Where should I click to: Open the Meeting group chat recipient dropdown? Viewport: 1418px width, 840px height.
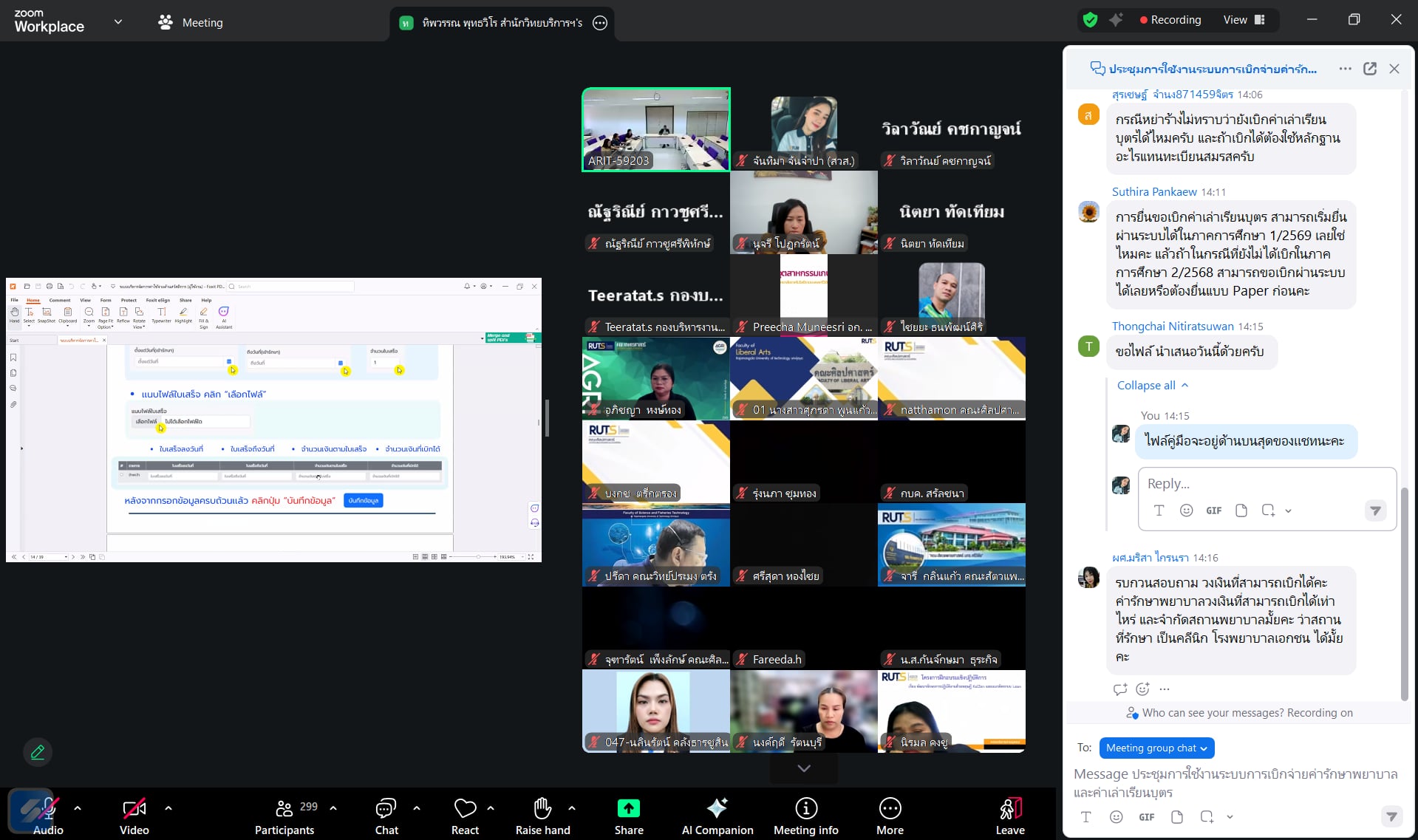pyautogui.click(x=1156, y=748)
